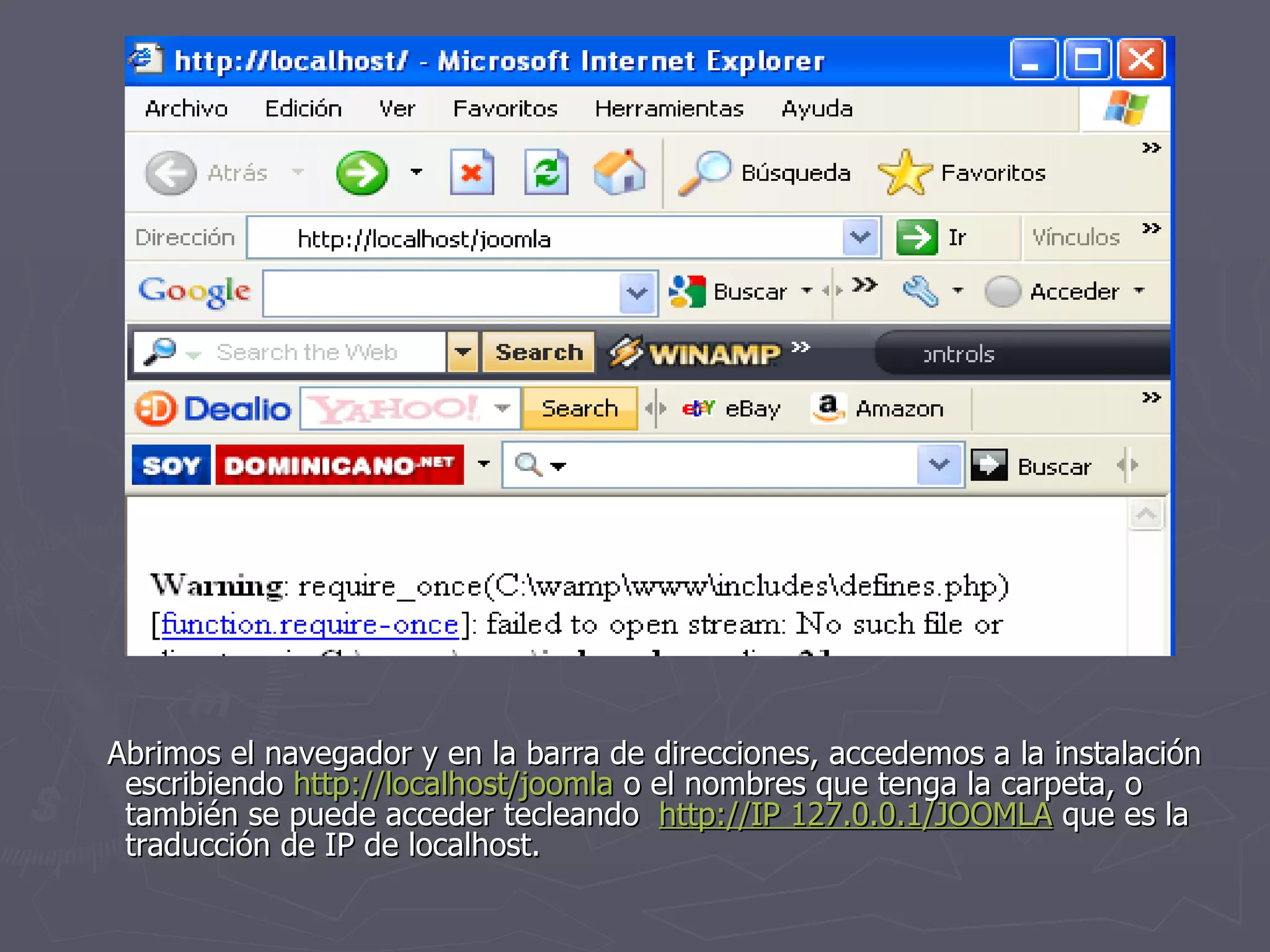This screenshot has width=1270, height=952.
Task: Open Amazon shortcut on Dealio toolbar
Action: 877,408
